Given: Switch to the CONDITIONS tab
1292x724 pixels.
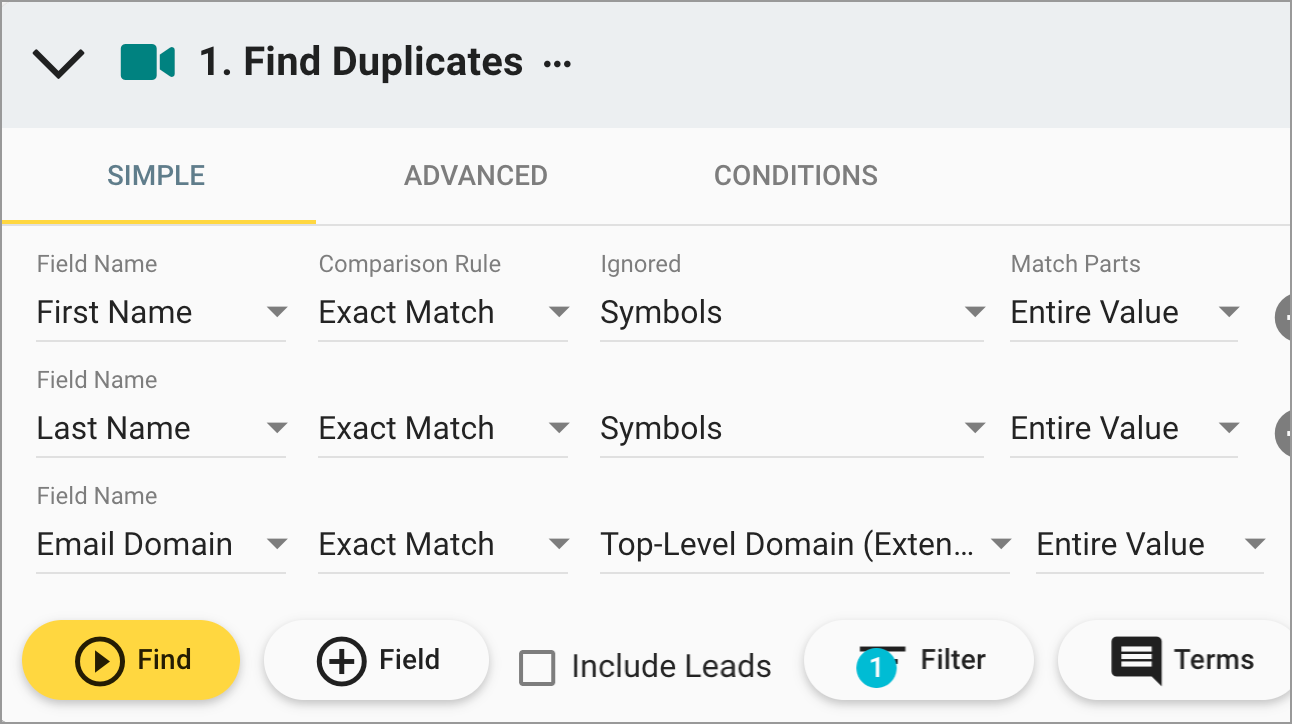Looking at the screenshot, I should tap(795, 175).
